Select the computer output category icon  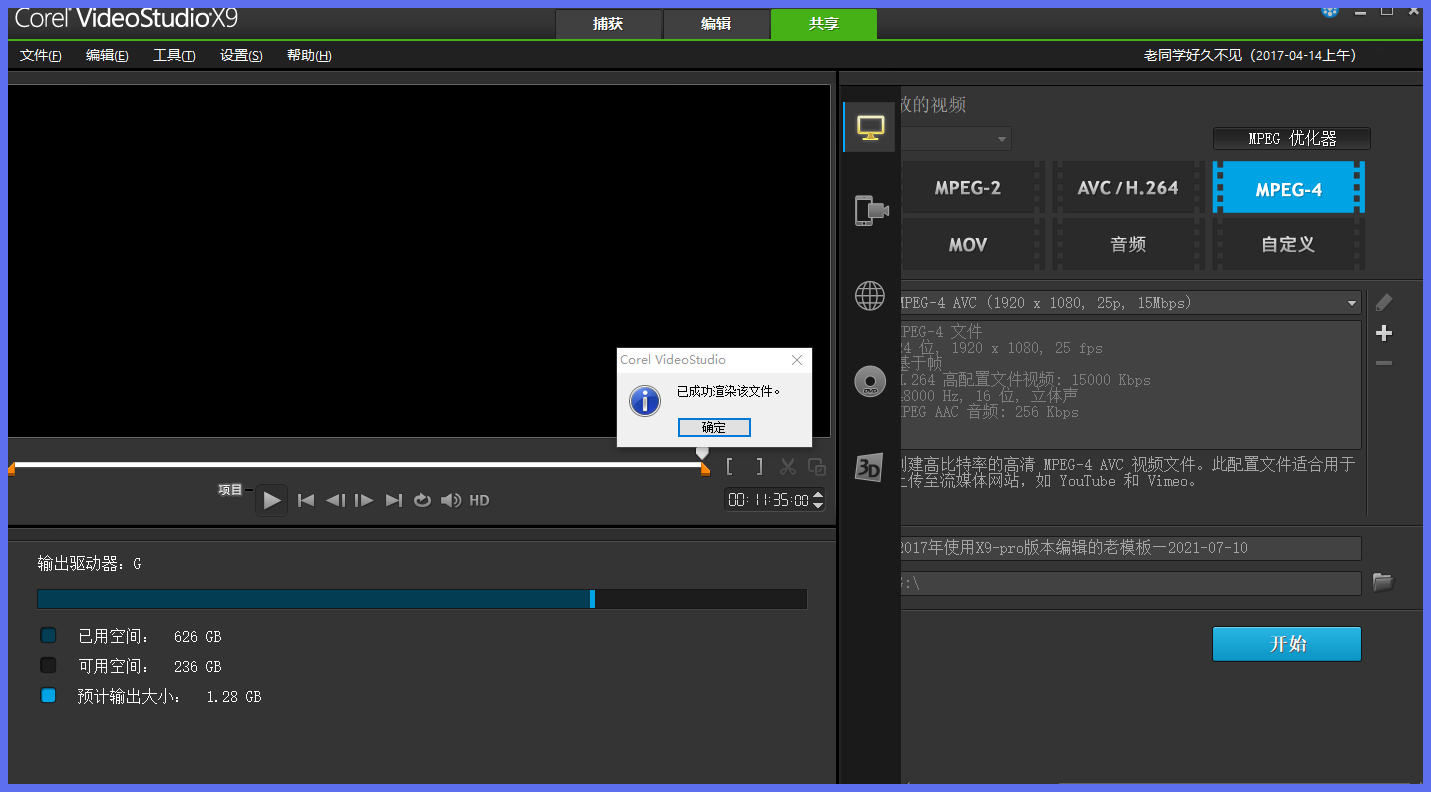pos(870,128)
